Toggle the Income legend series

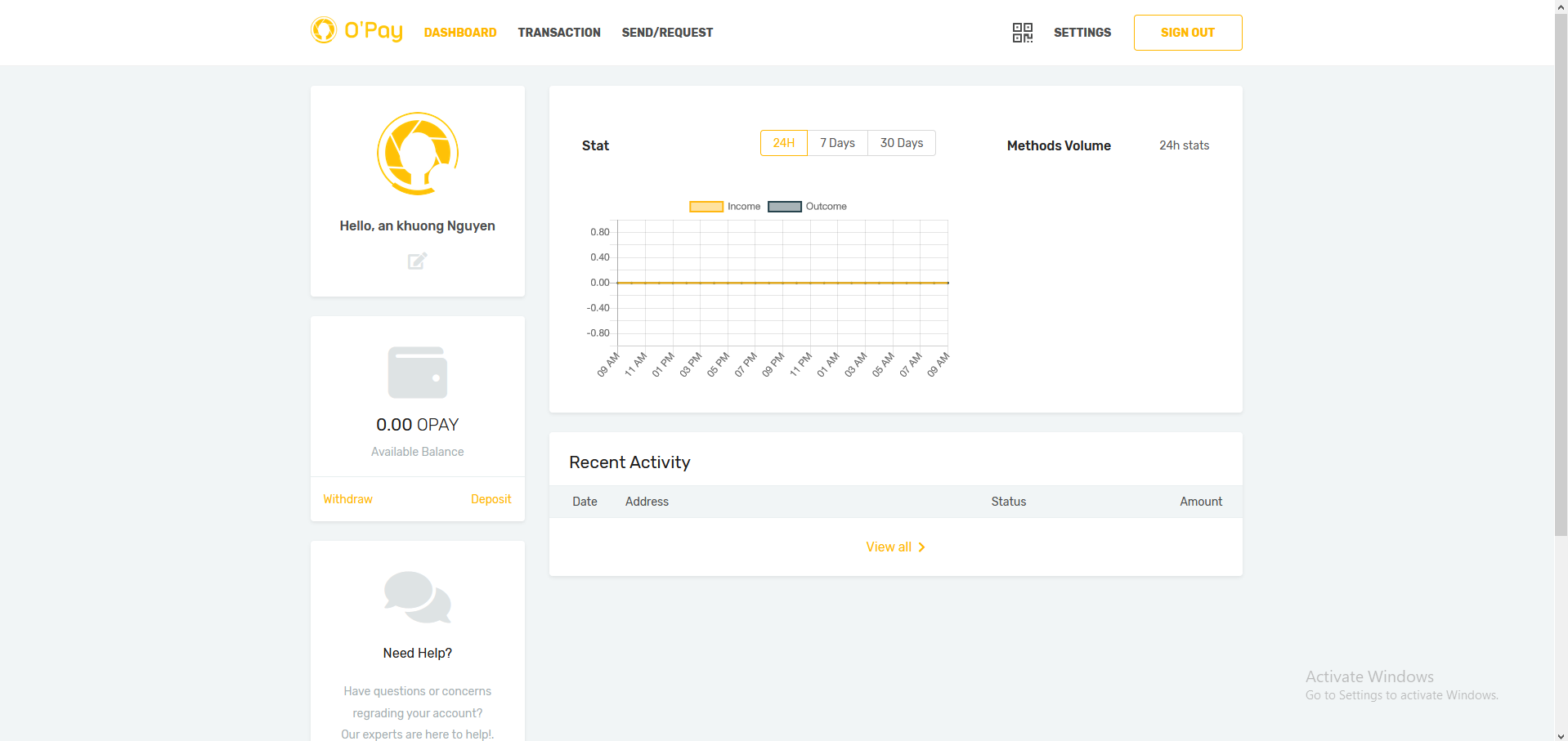[x=724, y=207]
